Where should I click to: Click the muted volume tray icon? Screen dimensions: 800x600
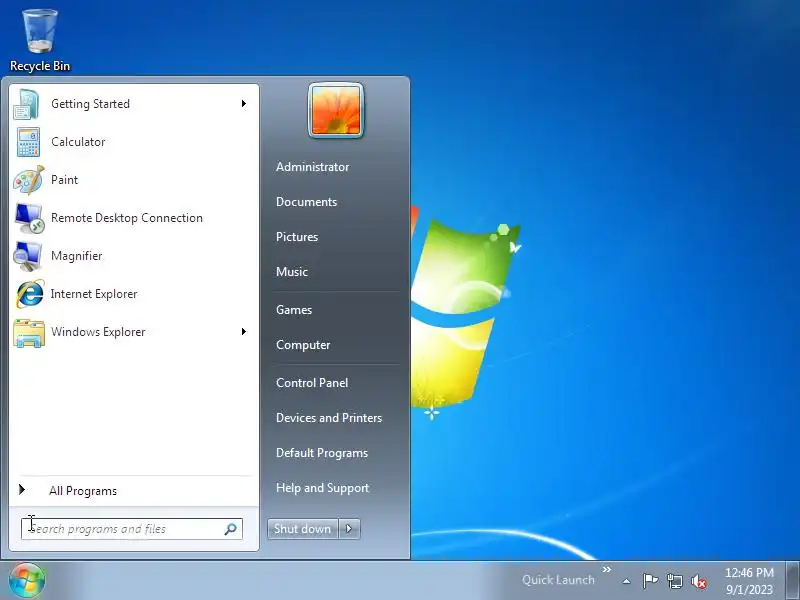pyautogui.click(x=698, y=581)
